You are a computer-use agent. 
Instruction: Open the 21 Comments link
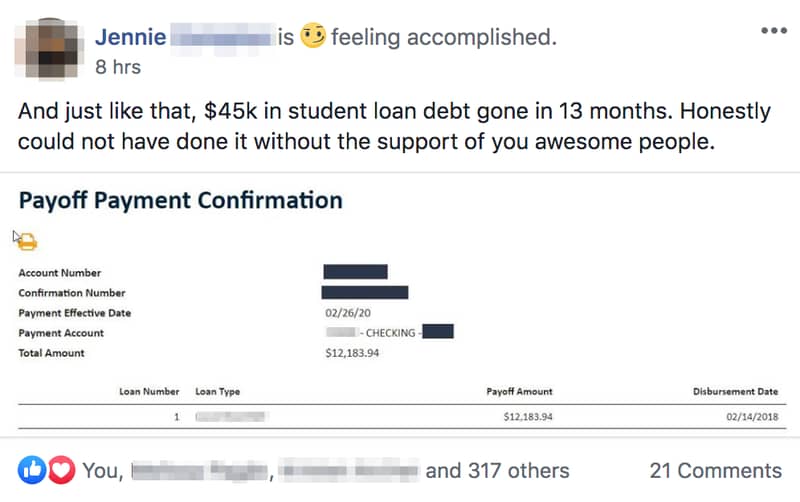tap(715, 470)
